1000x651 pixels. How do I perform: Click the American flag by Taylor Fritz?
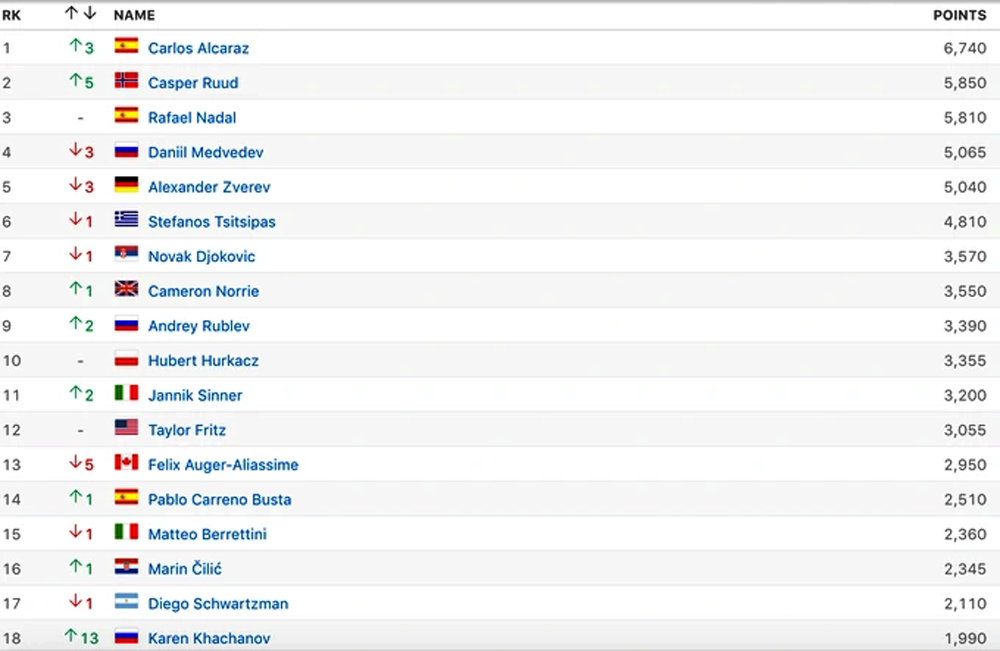126,428
